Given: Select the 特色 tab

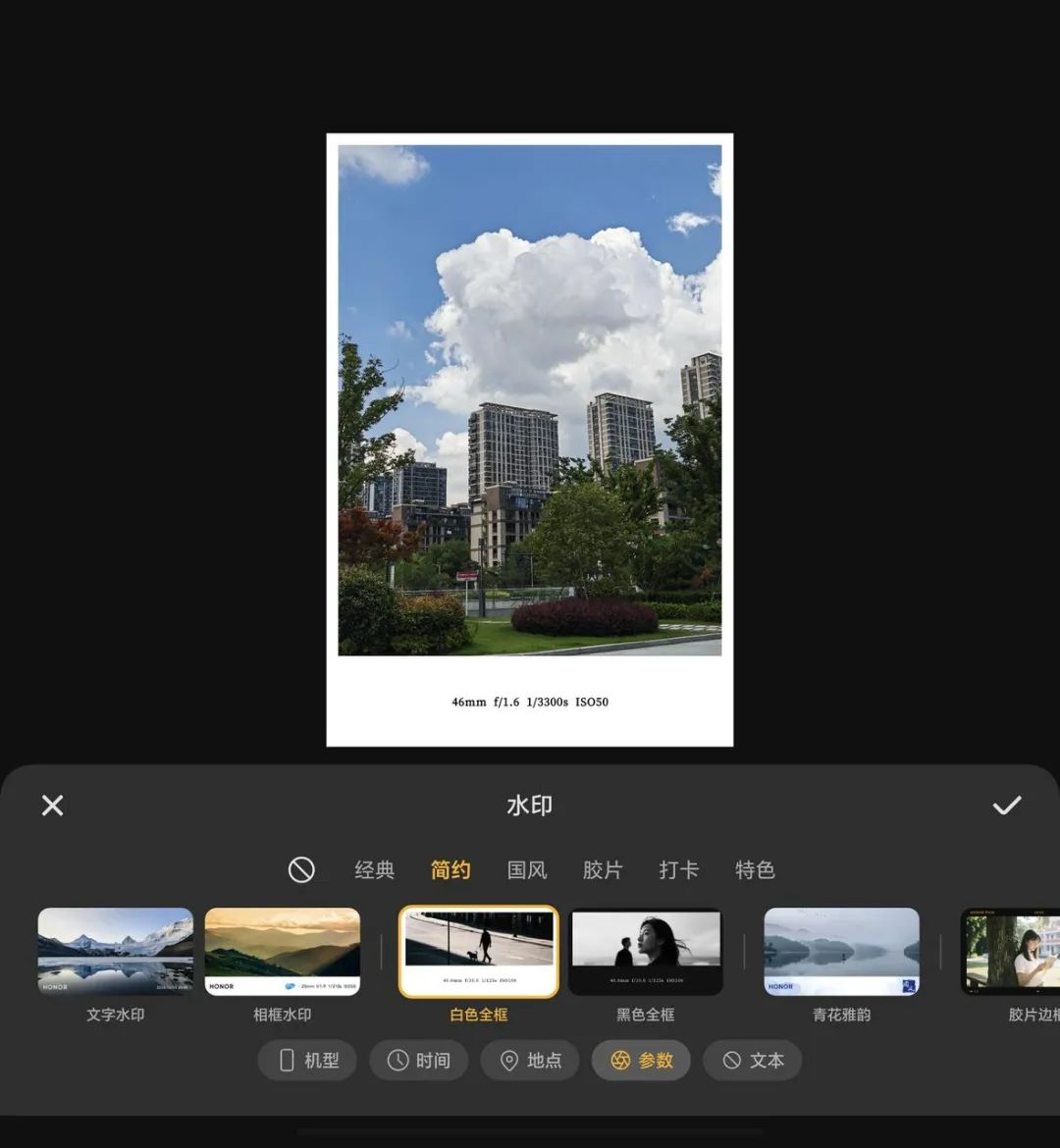Looking at the screenshot, I should [756, 869].
